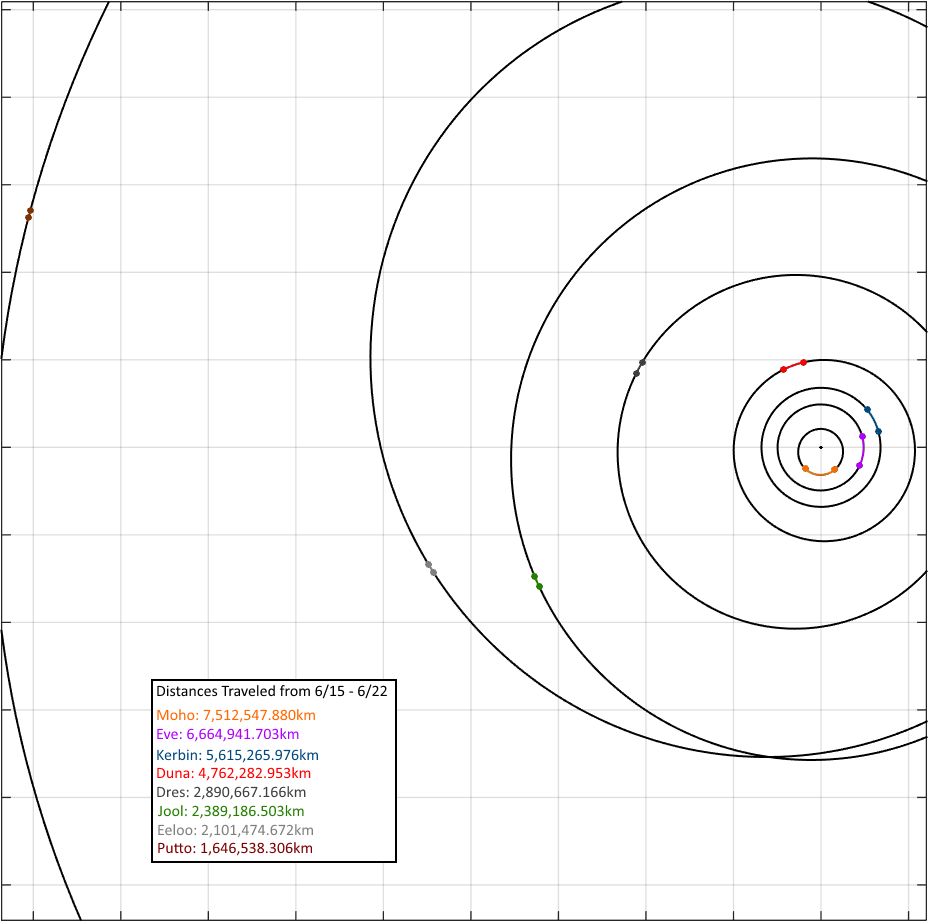This screenshot has height=921, width=928.
Task: Click the orange Moho arc on inner orbit
Action: [x=820, y=474]
